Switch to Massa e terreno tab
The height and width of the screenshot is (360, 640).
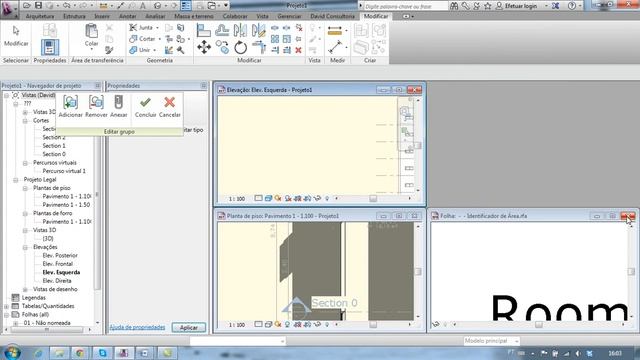[x=194, y=16]
